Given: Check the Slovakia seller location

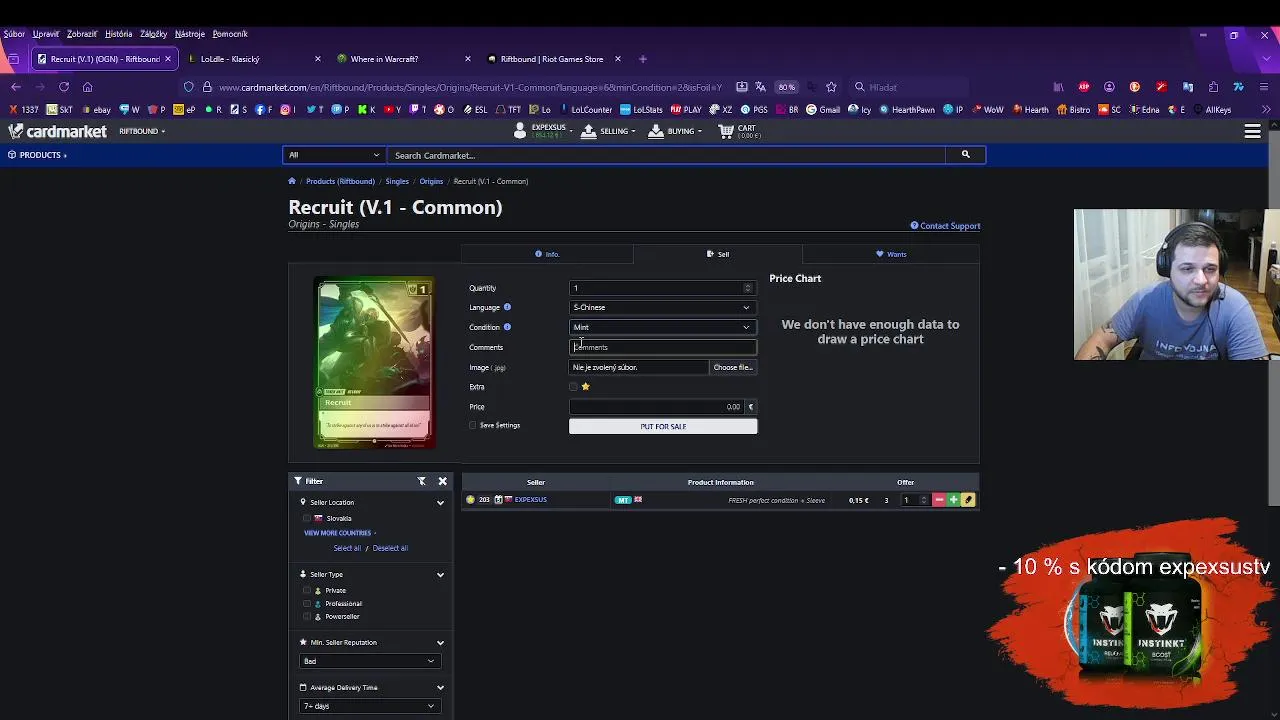Looking at the screenshot, I should point(307,518).
